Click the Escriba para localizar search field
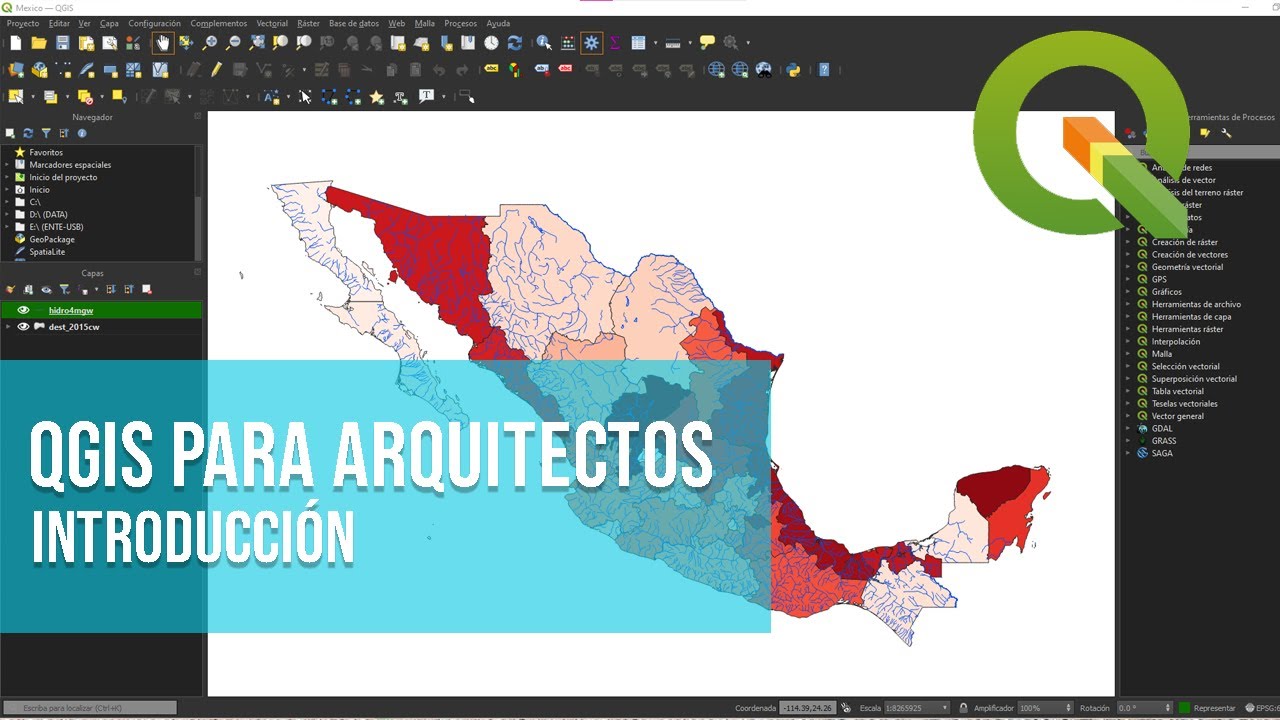The image size is (1280, 720). [90, 708]
